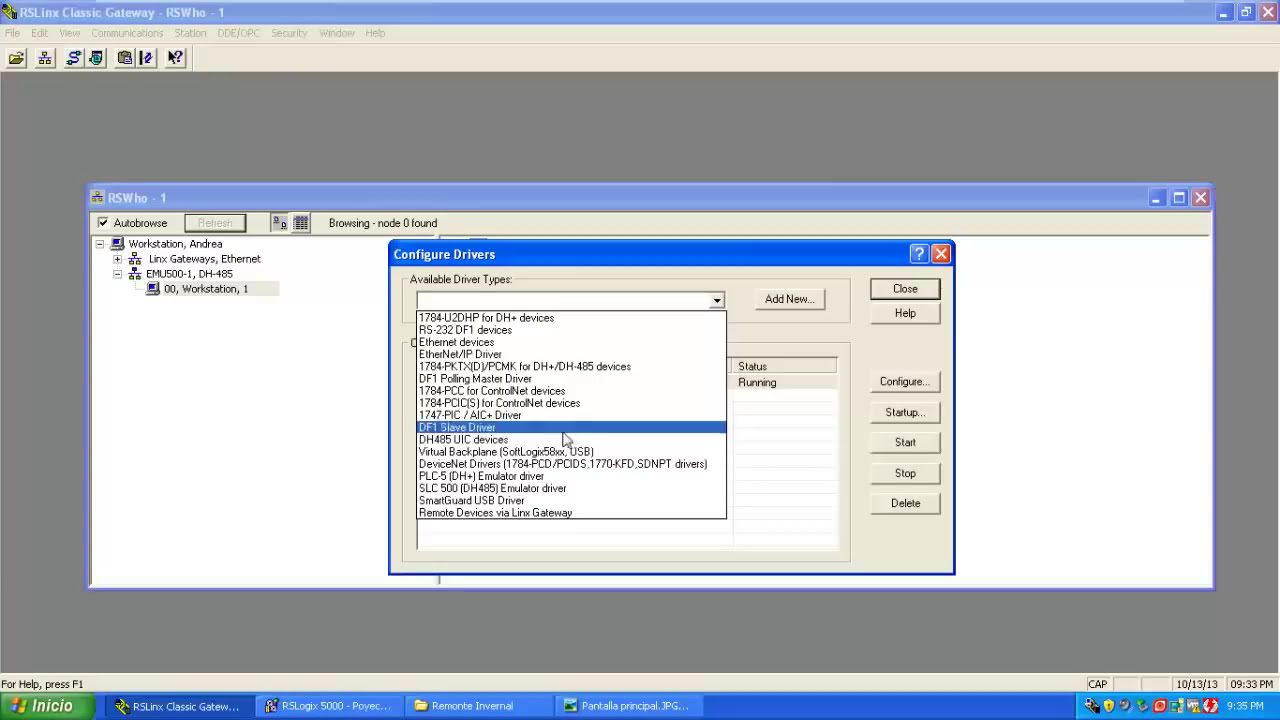1280x720 pixels.
Task: Open Configure Drivers cable toolbar icon
Action: pos(73,58)
